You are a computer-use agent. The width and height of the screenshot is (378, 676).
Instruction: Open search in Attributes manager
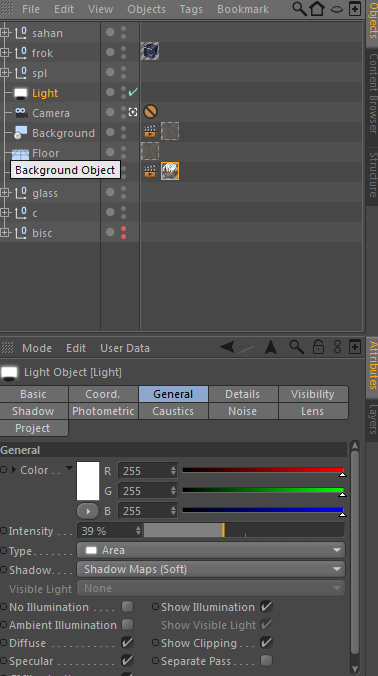coord(297,347)
